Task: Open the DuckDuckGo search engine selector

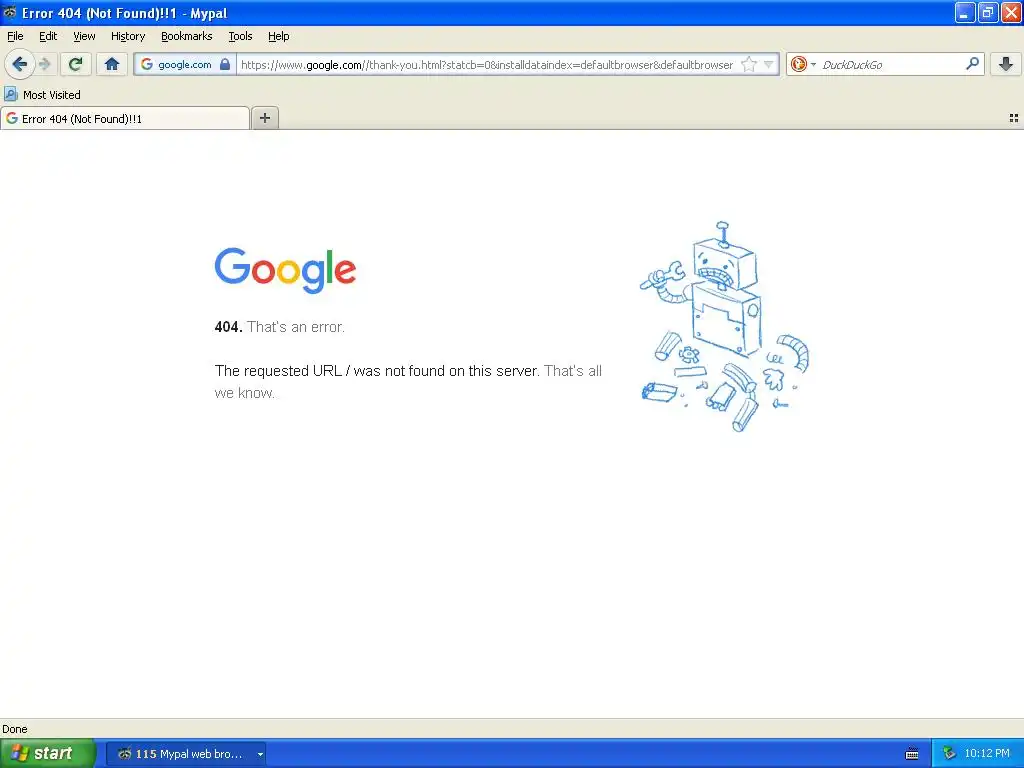Action: 803,64
